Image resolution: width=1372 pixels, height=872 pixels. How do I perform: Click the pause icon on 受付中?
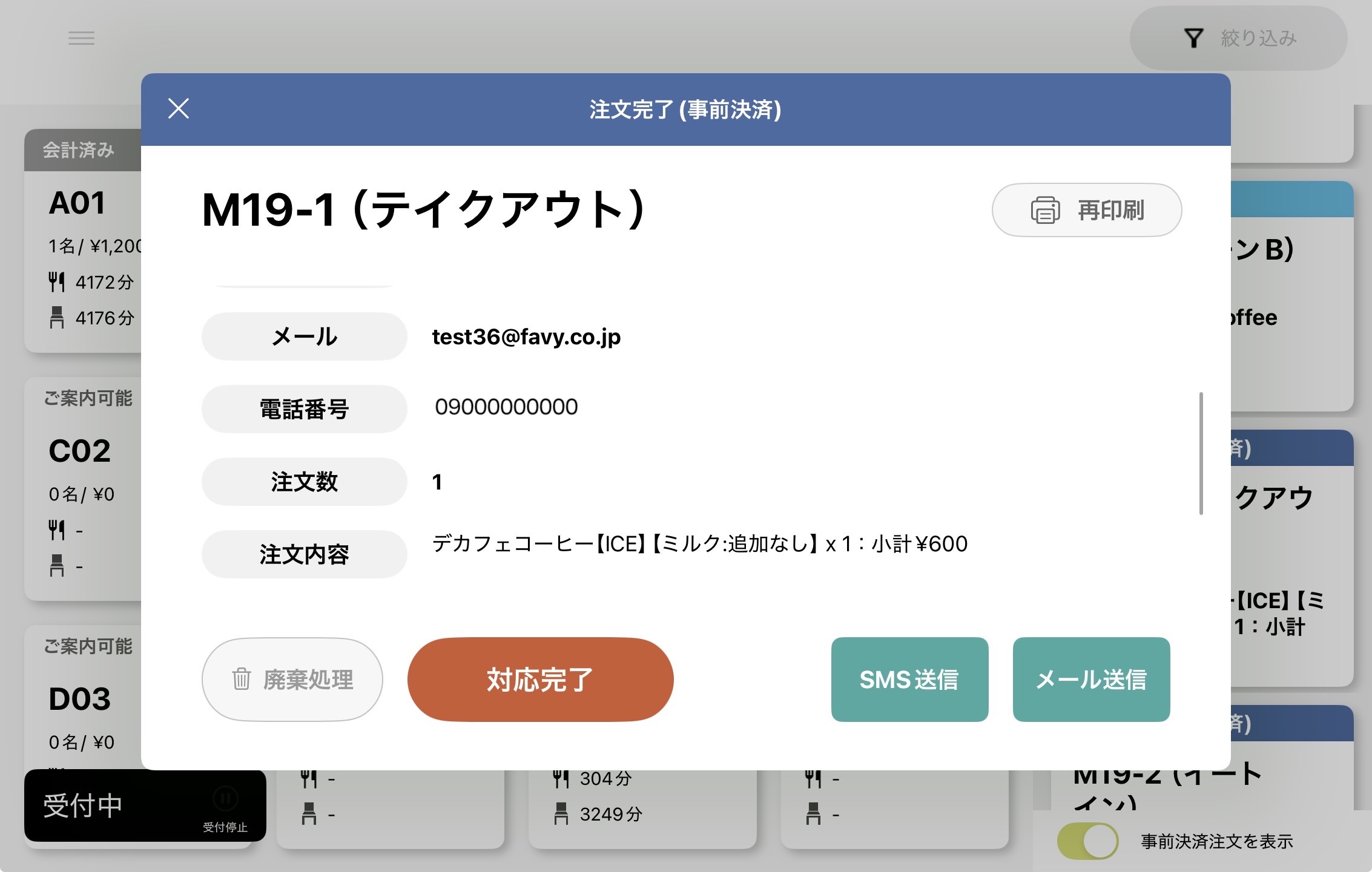tap(225, 798)
